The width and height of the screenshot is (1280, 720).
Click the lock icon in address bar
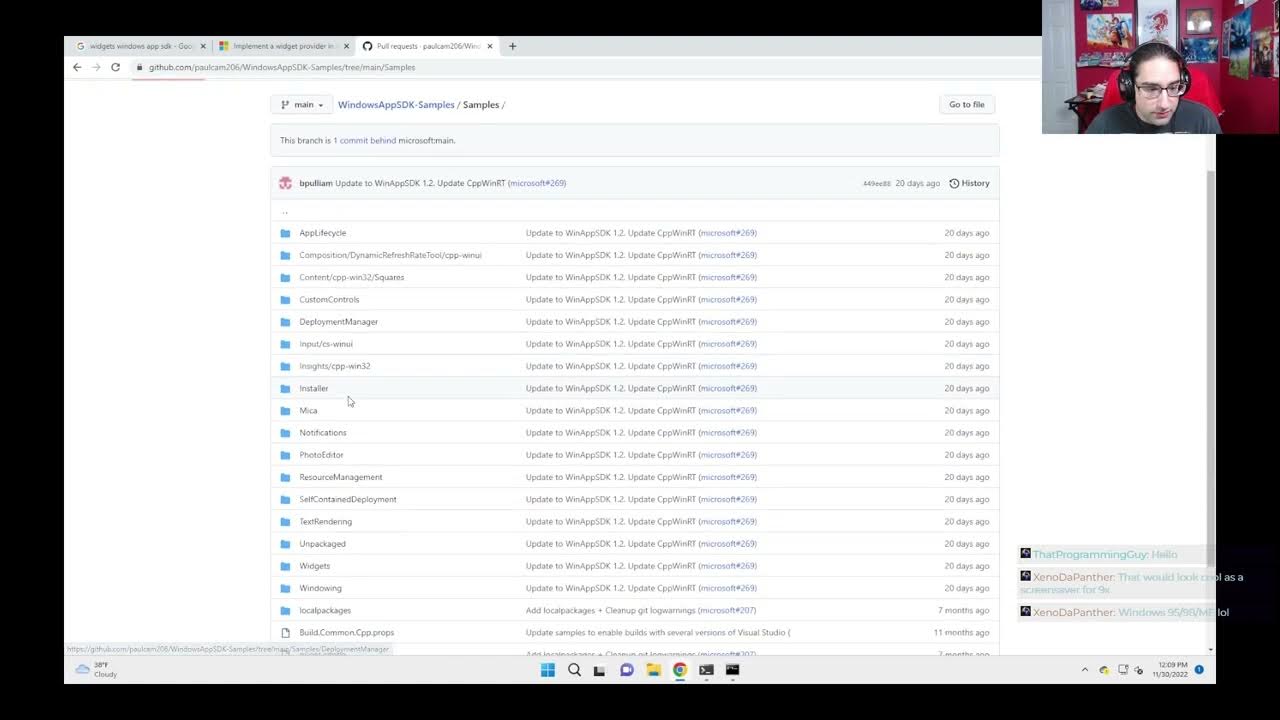coord(139,67)
